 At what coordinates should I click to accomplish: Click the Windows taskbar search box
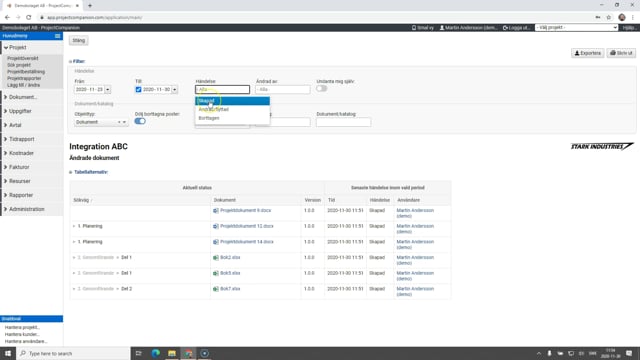73,353
